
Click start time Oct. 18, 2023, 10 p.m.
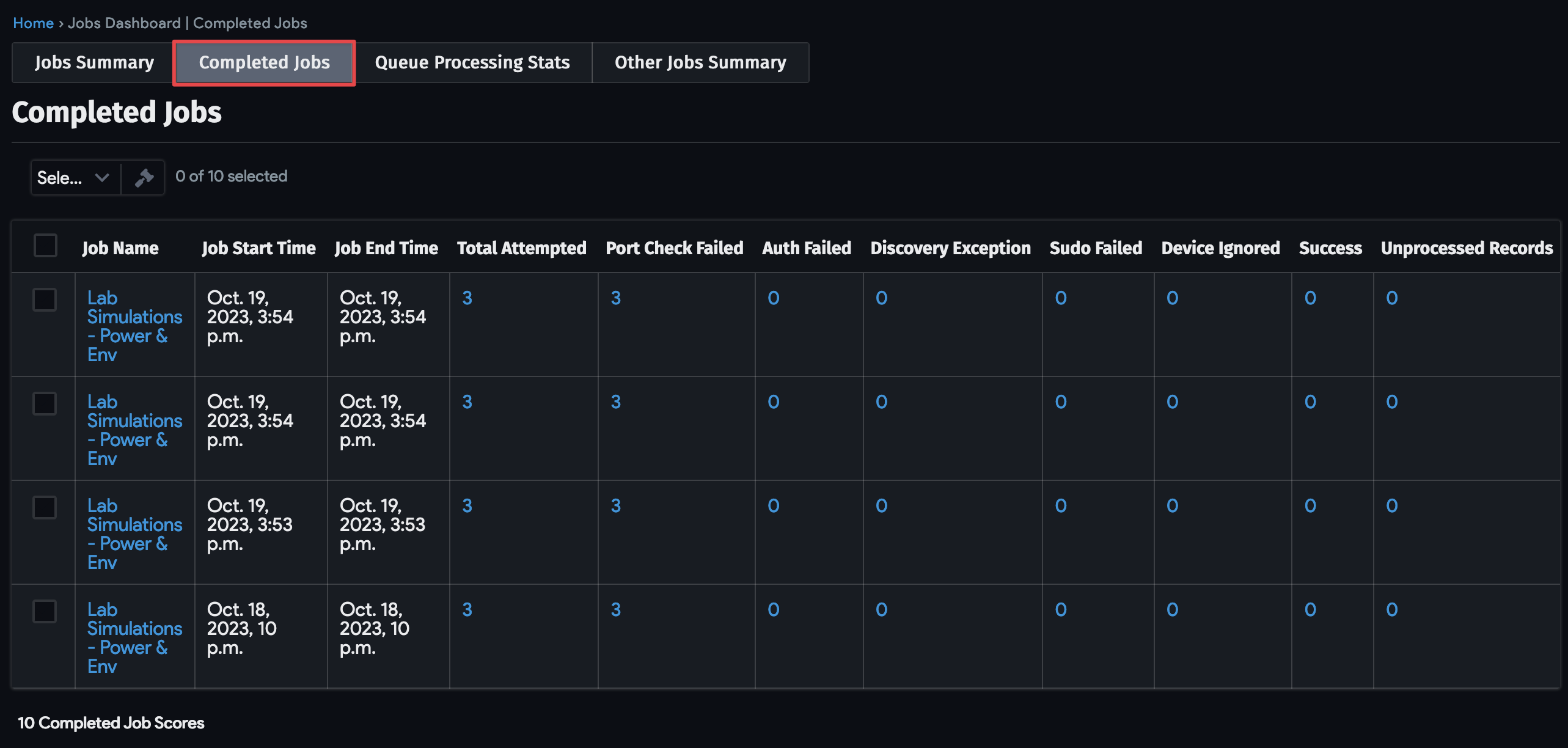coord(242,629)
